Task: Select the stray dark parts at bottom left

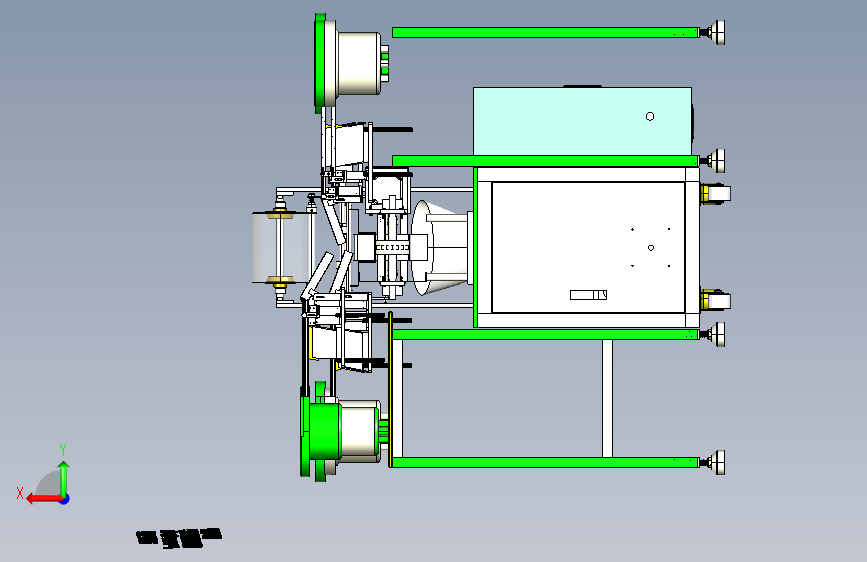Action: pyautogui.click(x=179, y=538)
